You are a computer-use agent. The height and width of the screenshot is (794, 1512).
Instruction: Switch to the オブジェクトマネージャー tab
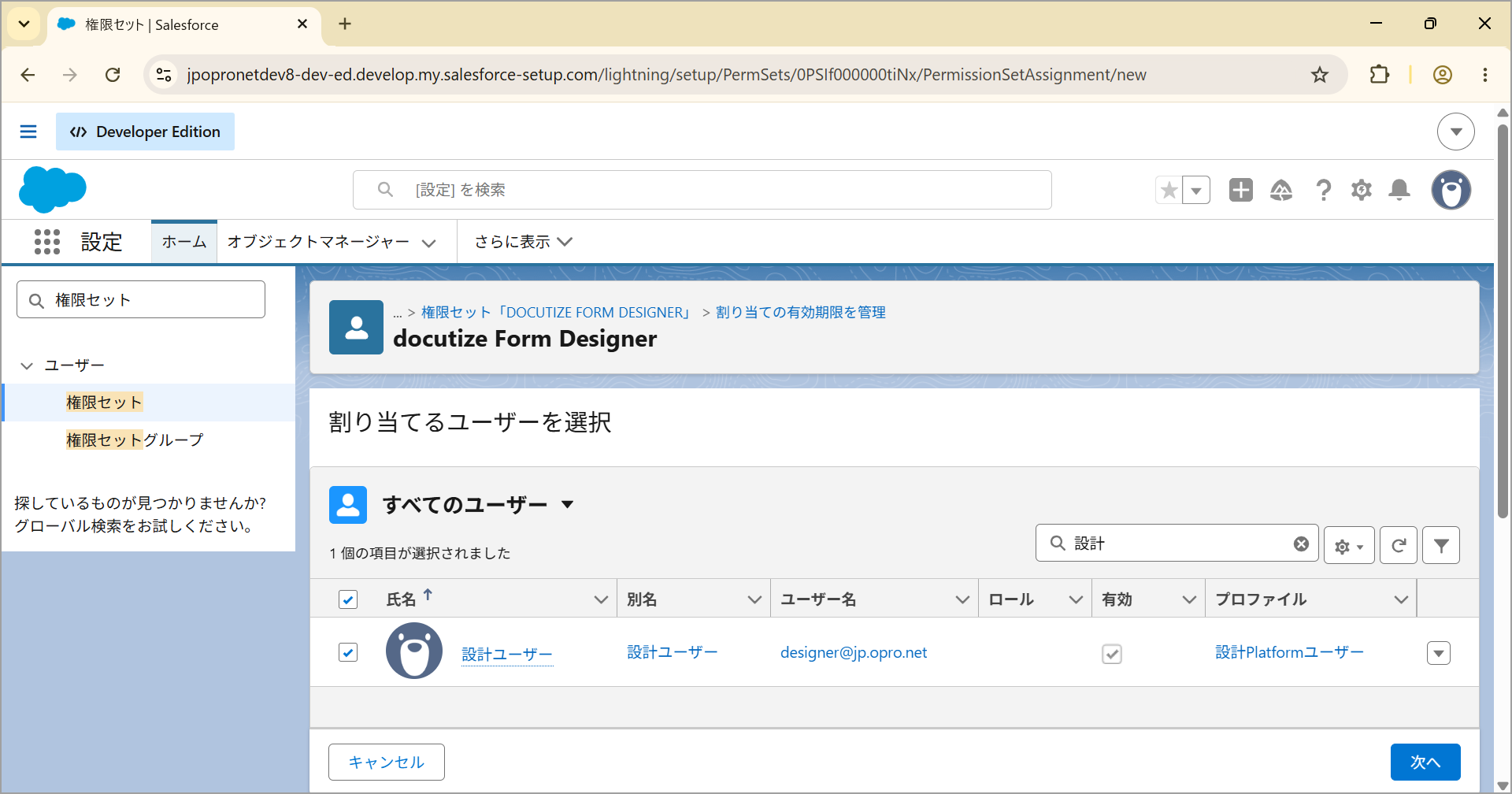tap(318, 242)
